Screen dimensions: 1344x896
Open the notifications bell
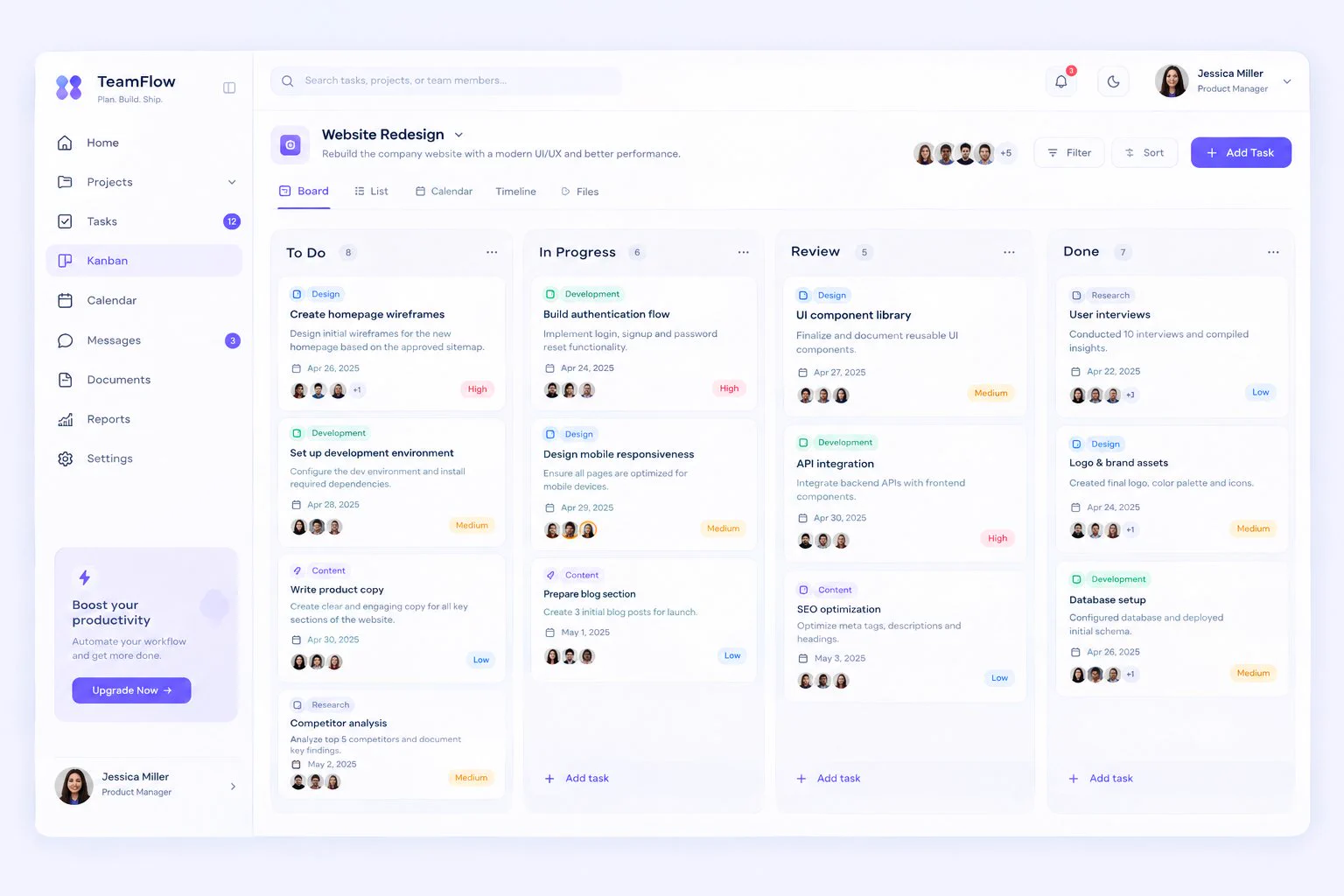click(x=1061, y=81)
